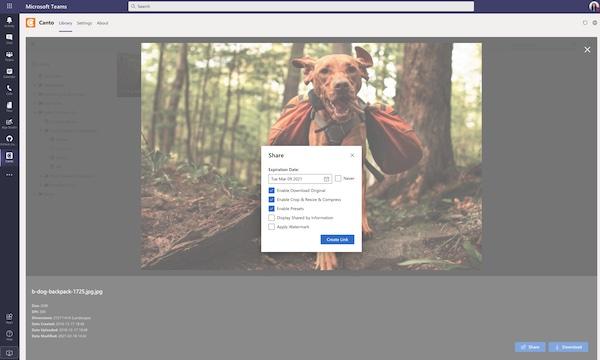This screenshot has height=360, width=600.
Task: Open Calls in the Teams sidebar
Action: (9, 90)
